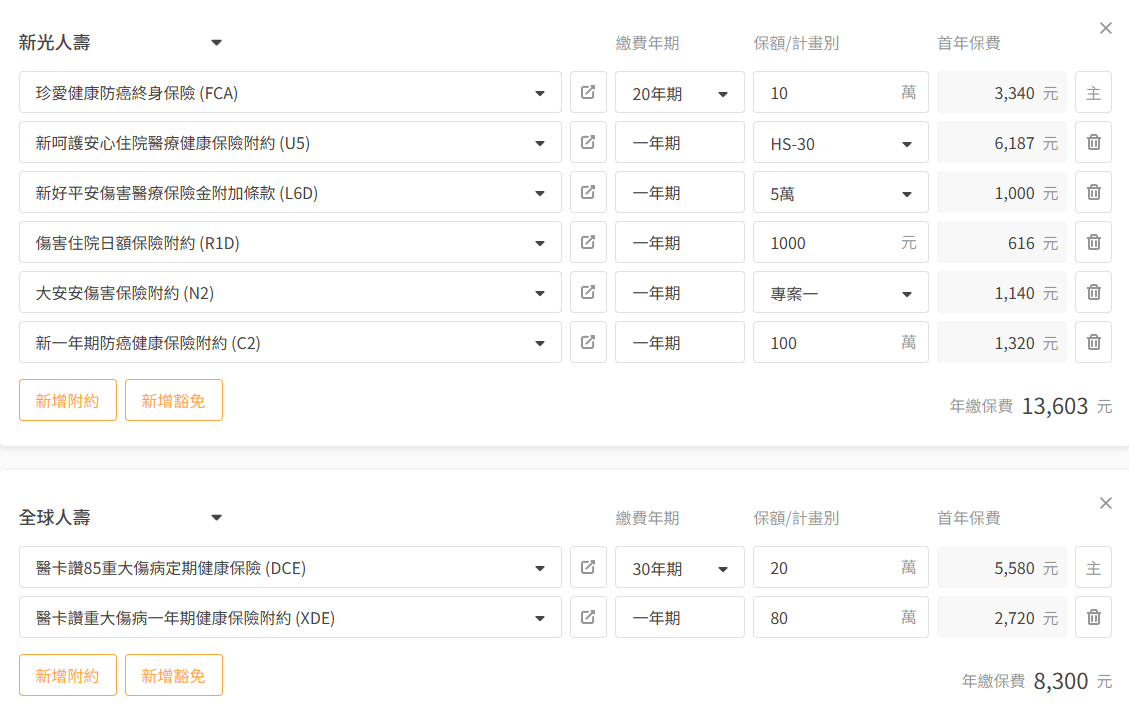Screen dimensions: 1129x703
Task: Click 新增附約 under 新光人壽
Action: coord(68,400)
